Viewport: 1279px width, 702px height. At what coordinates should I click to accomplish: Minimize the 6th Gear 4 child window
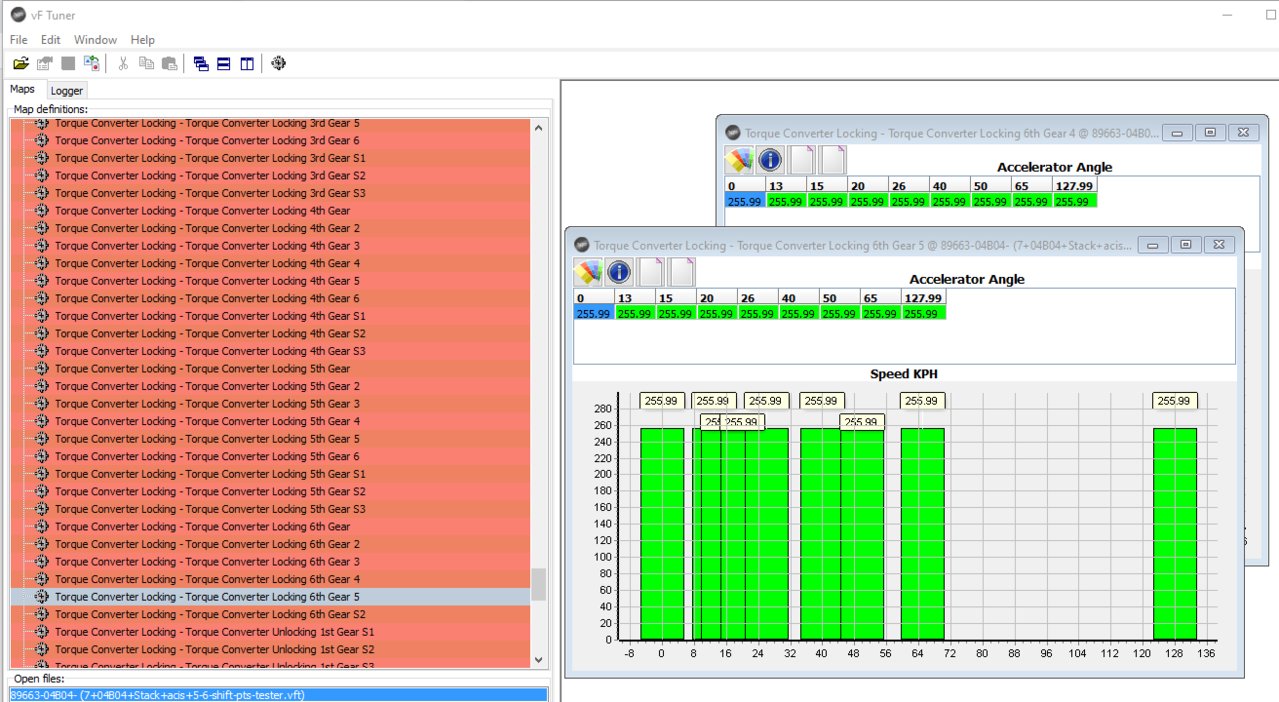(1178, 133)
